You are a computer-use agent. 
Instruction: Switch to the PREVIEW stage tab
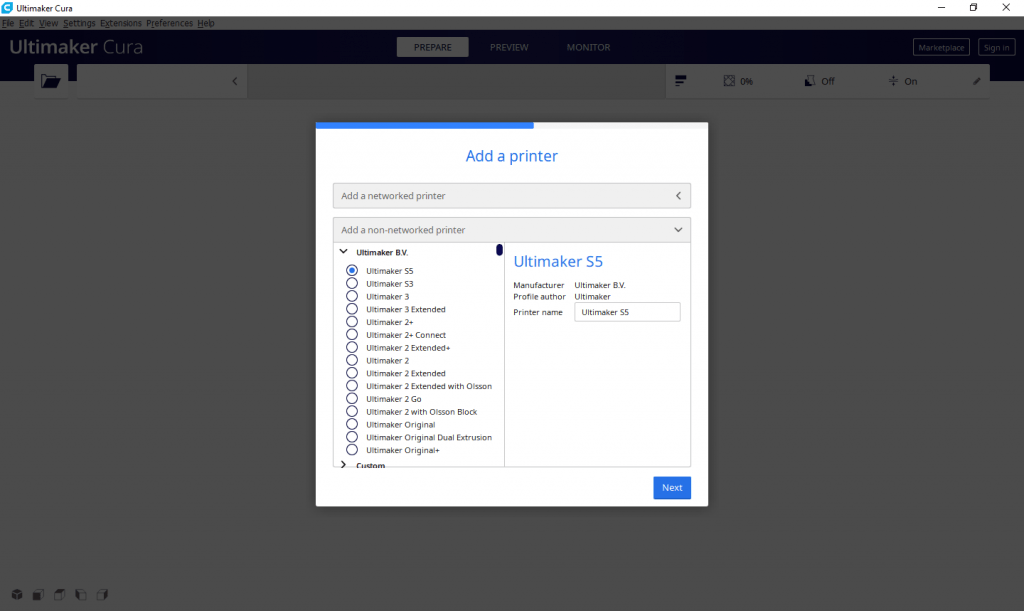509,47
